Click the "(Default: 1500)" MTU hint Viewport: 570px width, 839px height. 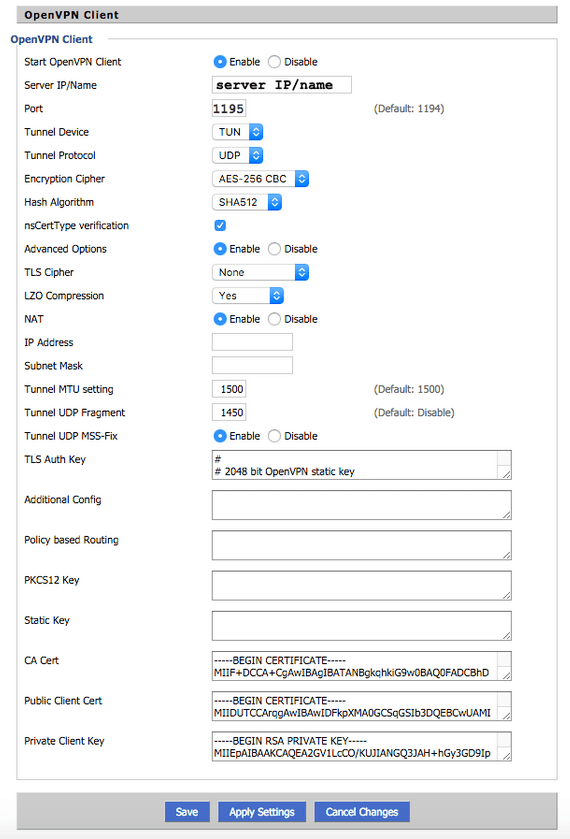point(409,390)
